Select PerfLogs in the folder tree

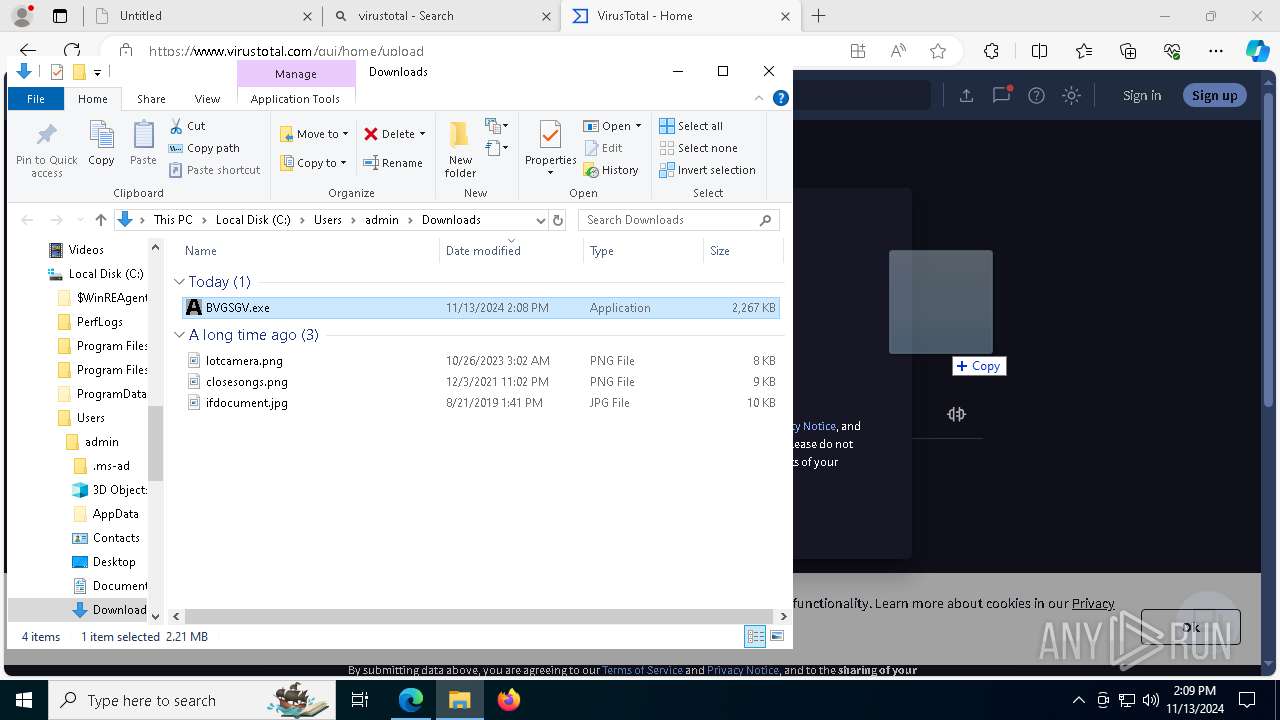pos(99,322)
